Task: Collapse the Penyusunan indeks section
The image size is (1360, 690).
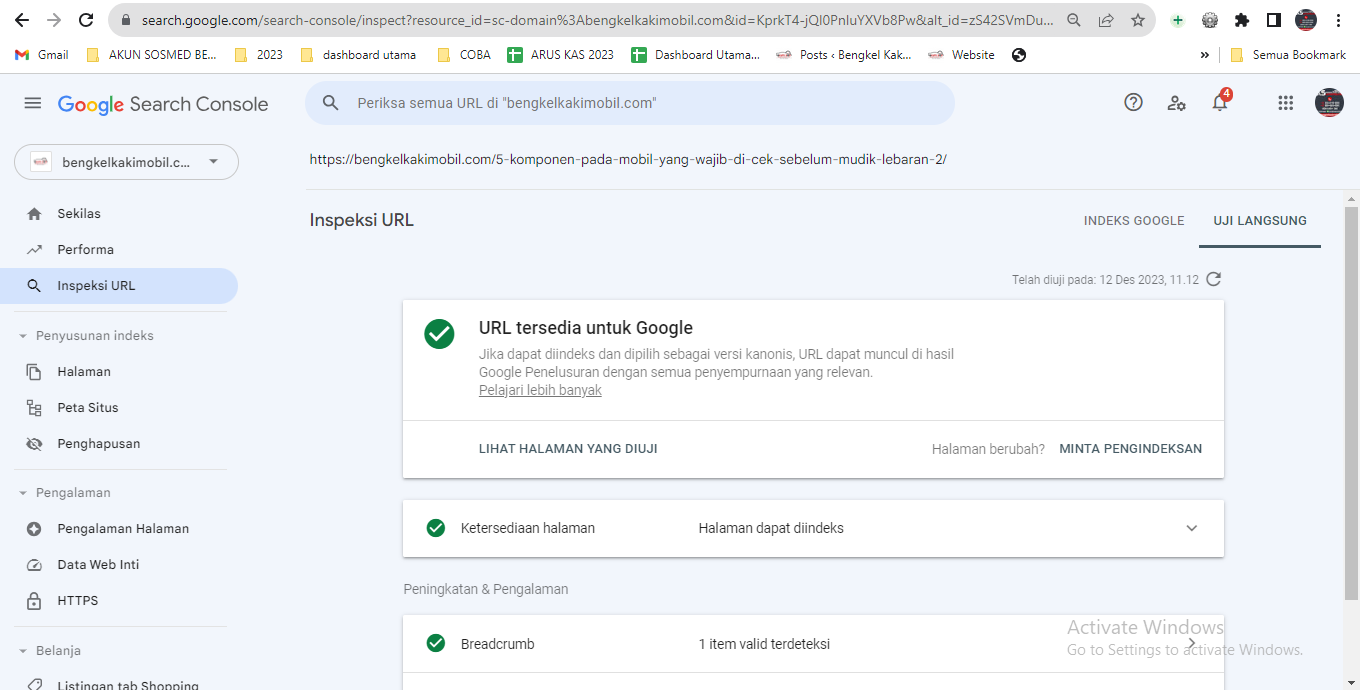Action: (23, 336)
